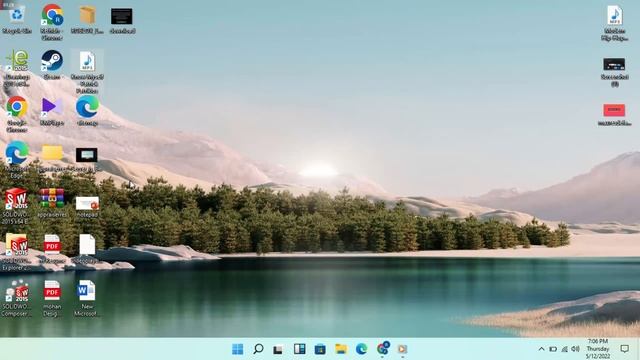Open the notification center icon
Image resolution: width=640 pixels, height=360 pixels.
pyautogui.click(x=624, y=349)
